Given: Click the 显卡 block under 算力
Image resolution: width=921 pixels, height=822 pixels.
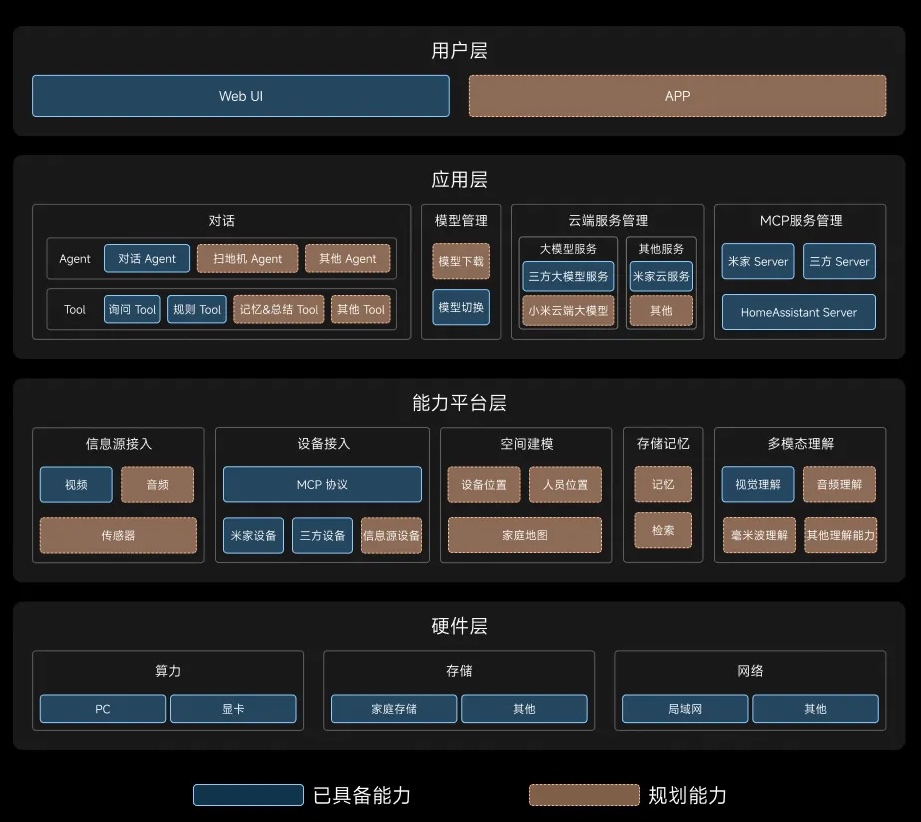Looking at the screenshot, I should pyautogui.click(x=233, y=709).
